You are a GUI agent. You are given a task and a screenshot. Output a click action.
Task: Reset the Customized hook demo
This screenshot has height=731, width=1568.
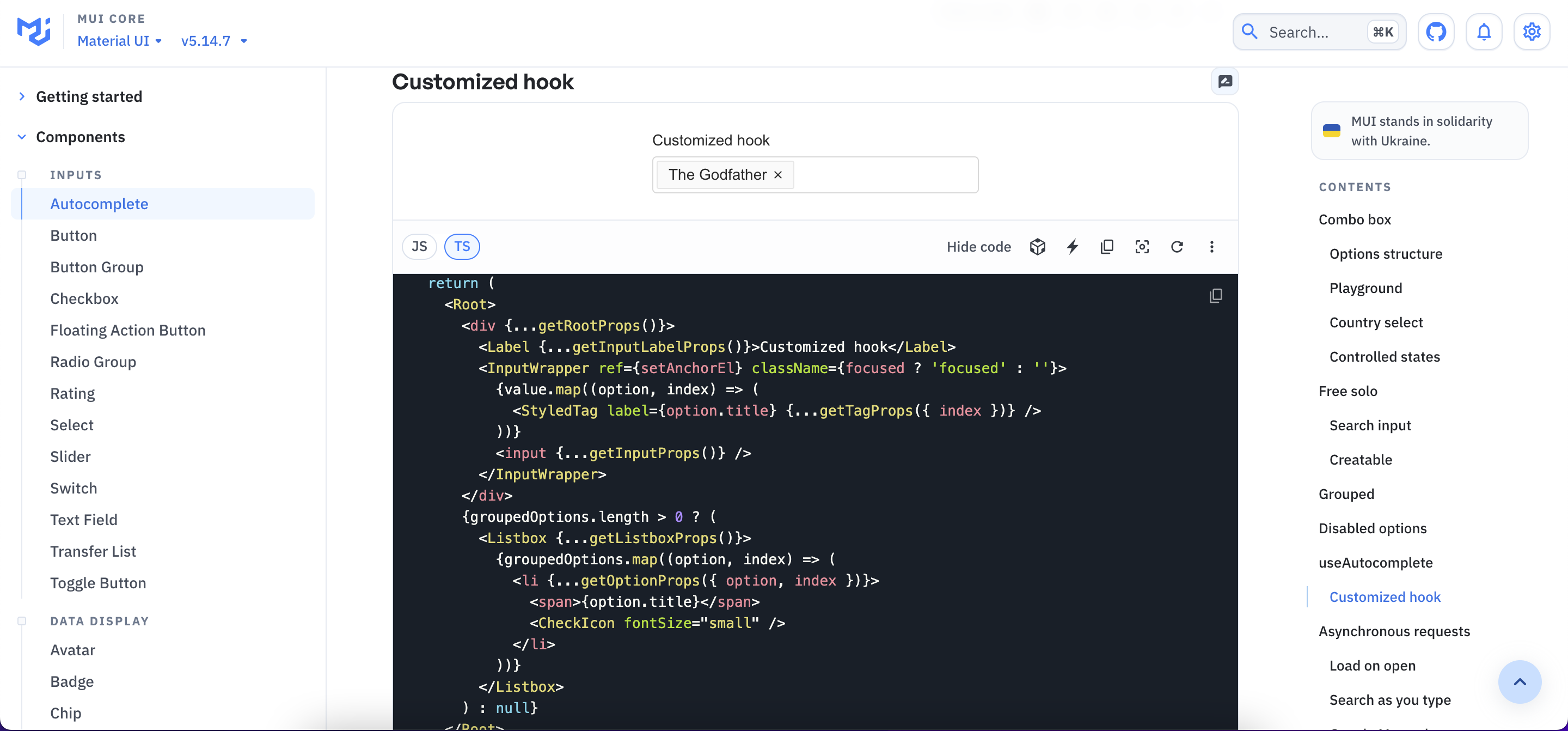click(x=1177, y=247)
